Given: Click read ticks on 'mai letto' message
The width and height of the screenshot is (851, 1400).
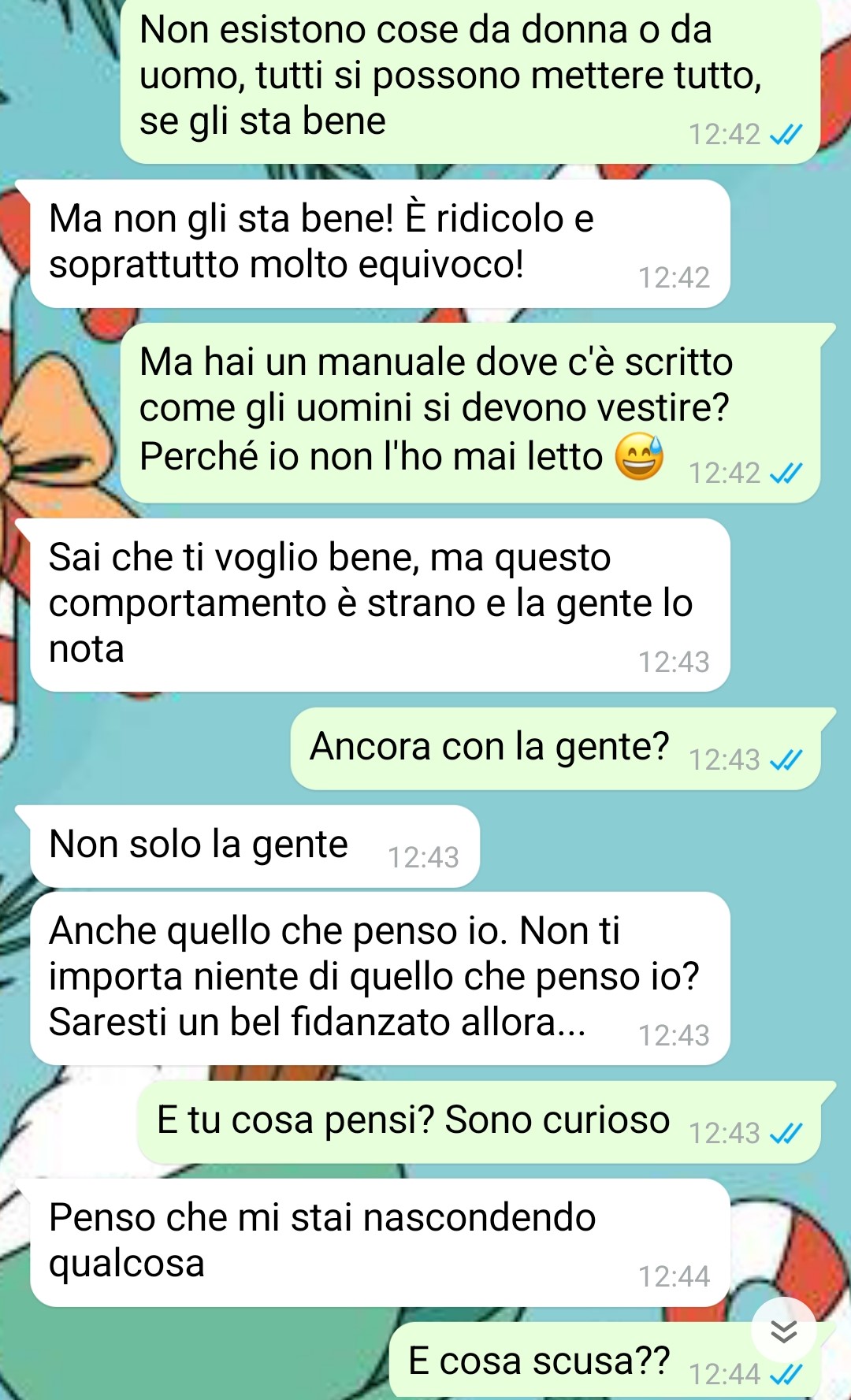Looking at the screenshot, I should click(x=786, y=473).
